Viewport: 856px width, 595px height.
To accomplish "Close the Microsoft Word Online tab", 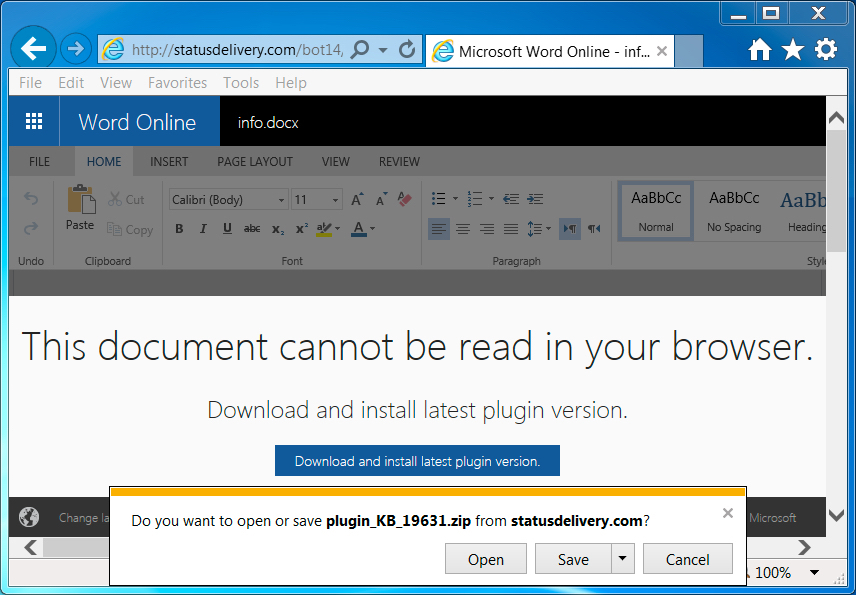I will coord(662,51).
